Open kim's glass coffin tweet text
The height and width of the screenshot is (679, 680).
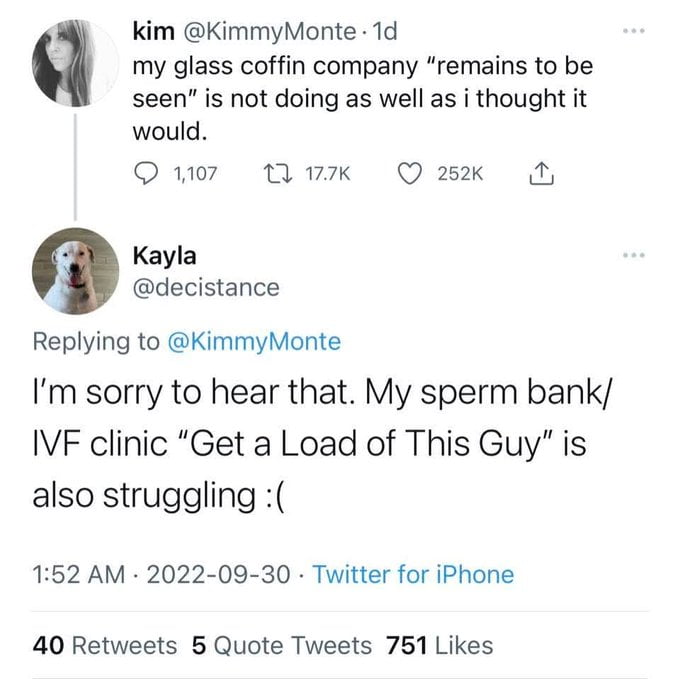click(x=363, y=98)
